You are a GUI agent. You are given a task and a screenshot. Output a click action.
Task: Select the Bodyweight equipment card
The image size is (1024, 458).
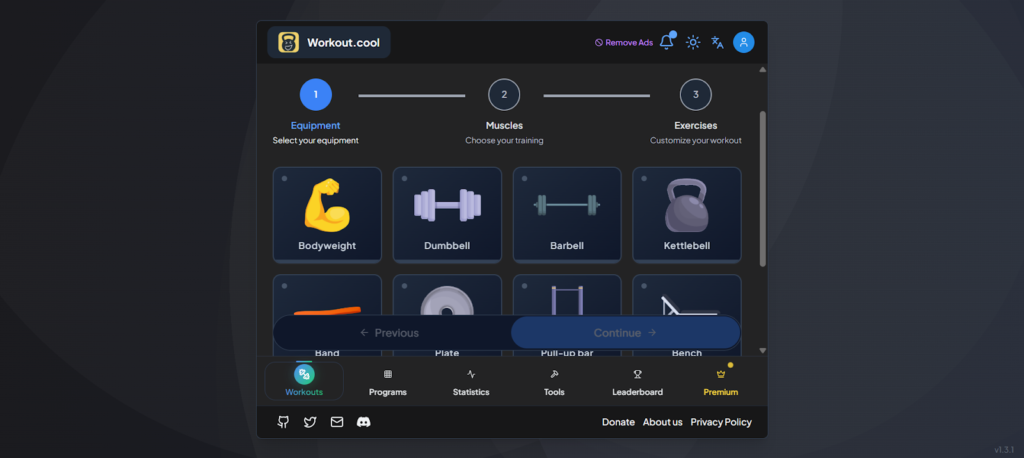click(327, 214)
